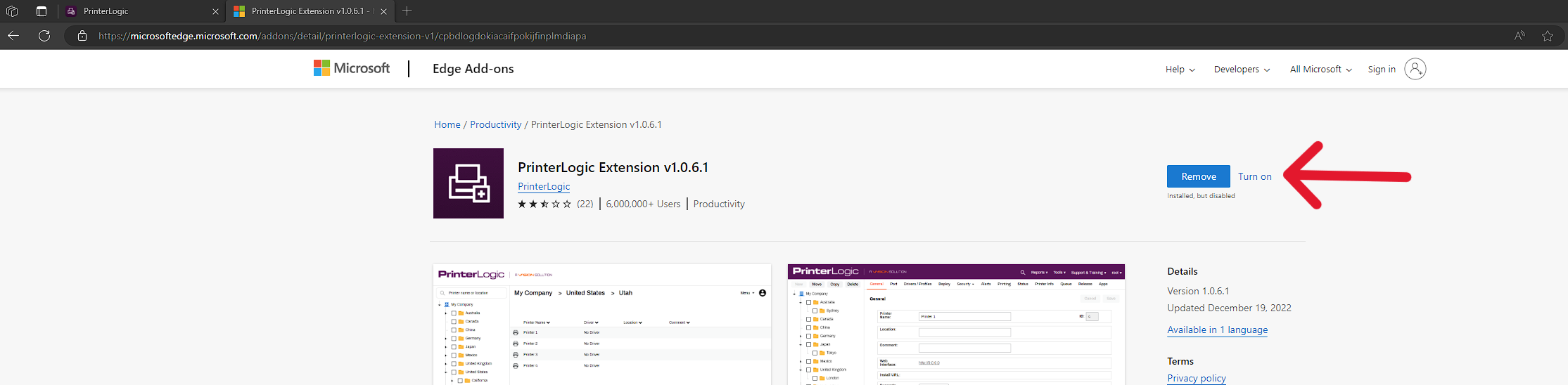The image size is (1568, 385).
Task: Expand the Developers dropdown
Action: (x=1242, y=70)
